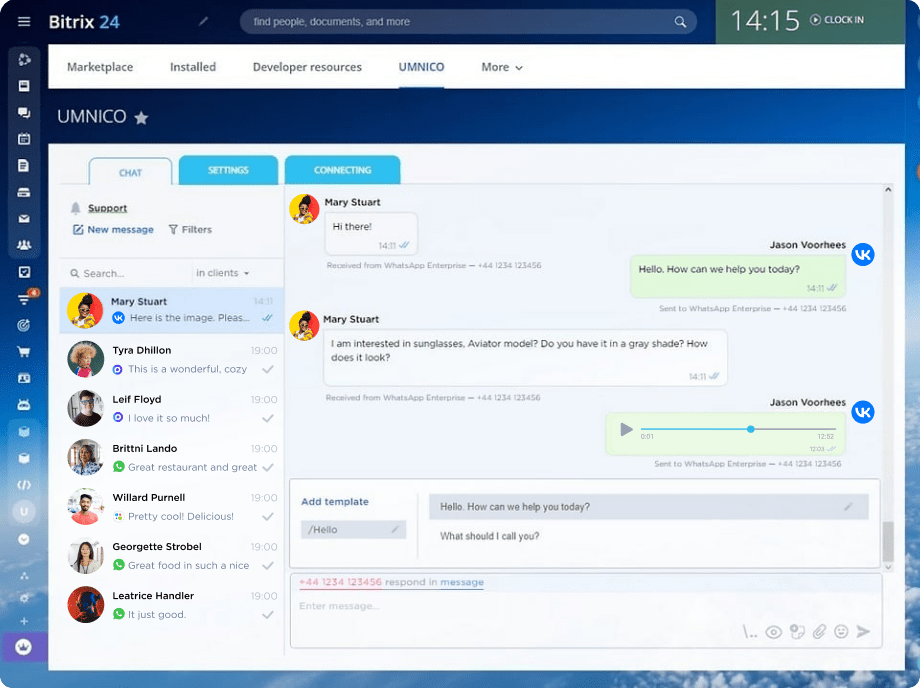The height and width of the screenshot is (688, 920).
Task: Click the audio progress slider handle
Action: (x=750, y=429)
